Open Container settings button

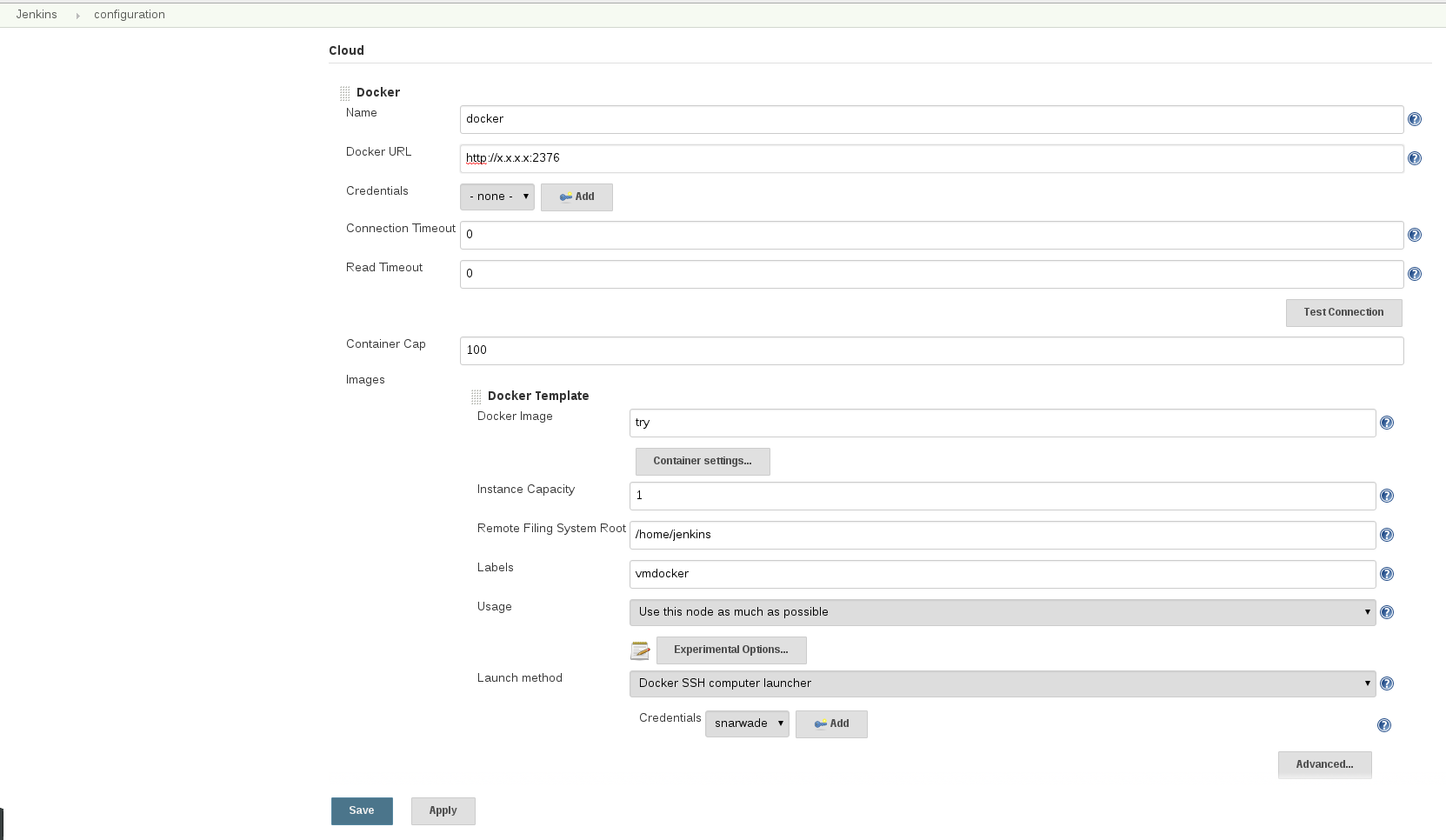[703, 461]
